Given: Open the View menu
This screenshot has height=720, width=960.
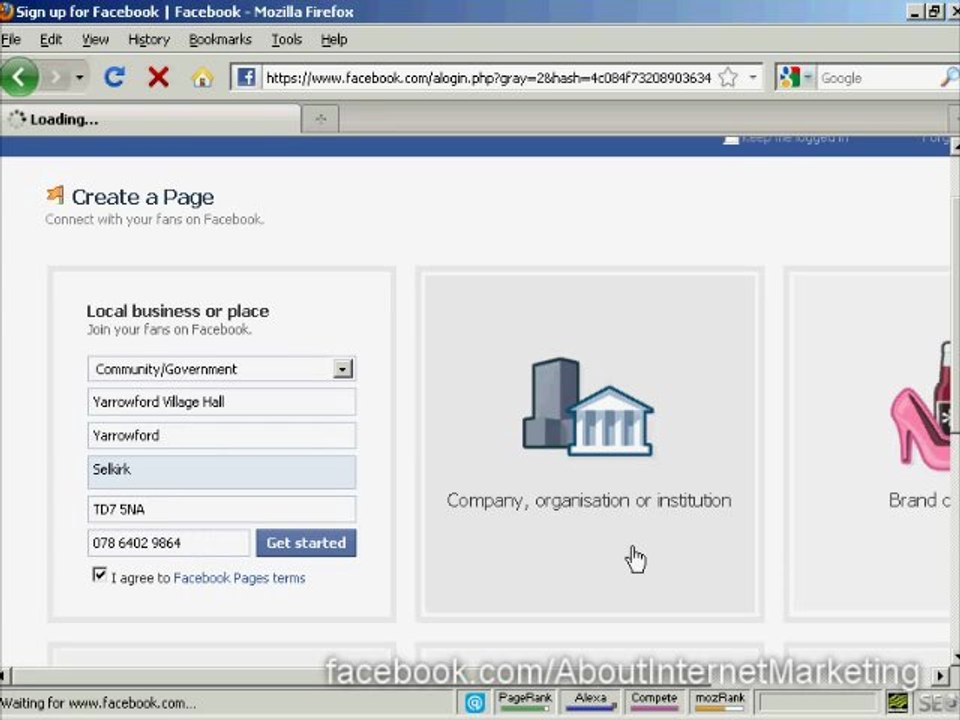Looking at the screenshot, I should [96, 40].
